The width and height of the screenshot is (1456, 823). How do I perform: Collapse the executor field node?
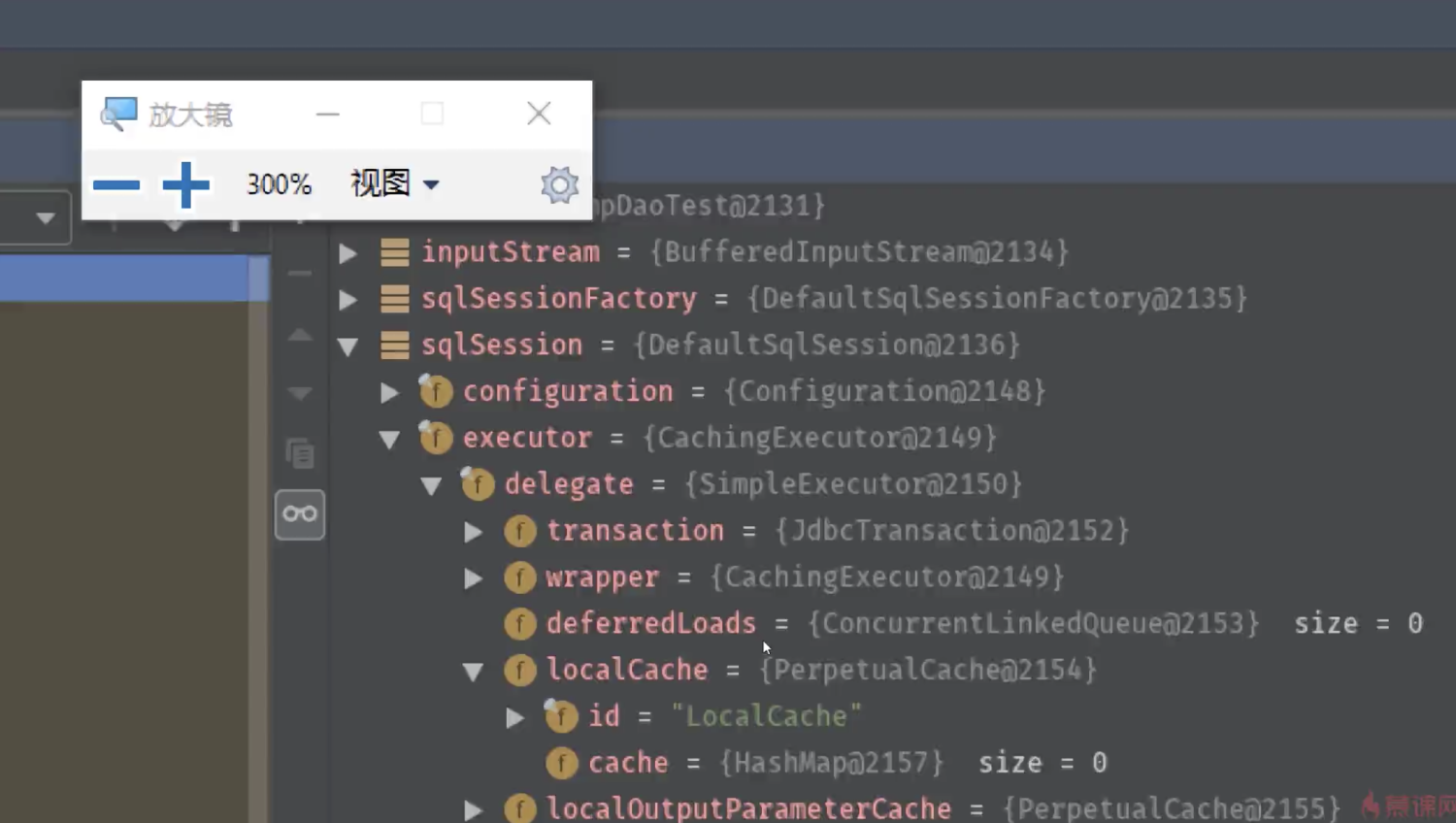[x=389, y=440]
